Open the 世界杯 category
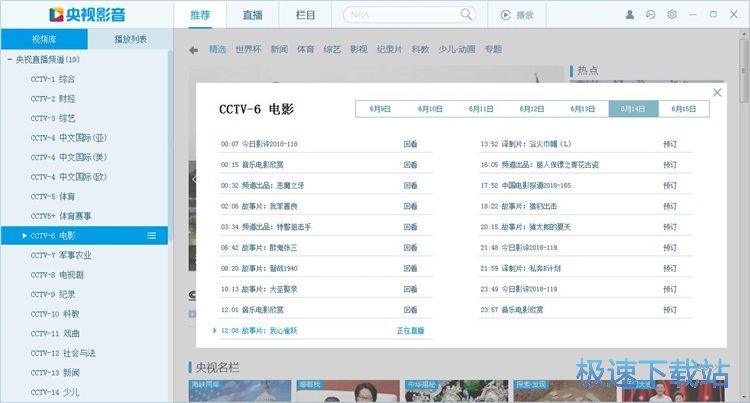750x403 pixels. pyautogui.click(x=248, y=49)
